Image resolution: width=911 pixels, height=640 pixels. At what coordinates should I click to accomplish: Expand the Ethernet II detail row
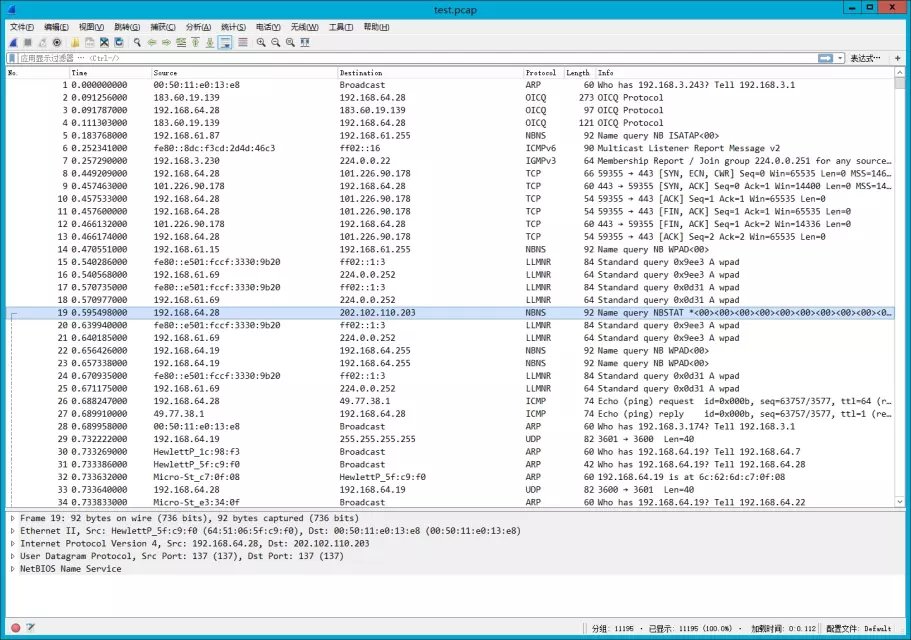click(x=13, y=531)
